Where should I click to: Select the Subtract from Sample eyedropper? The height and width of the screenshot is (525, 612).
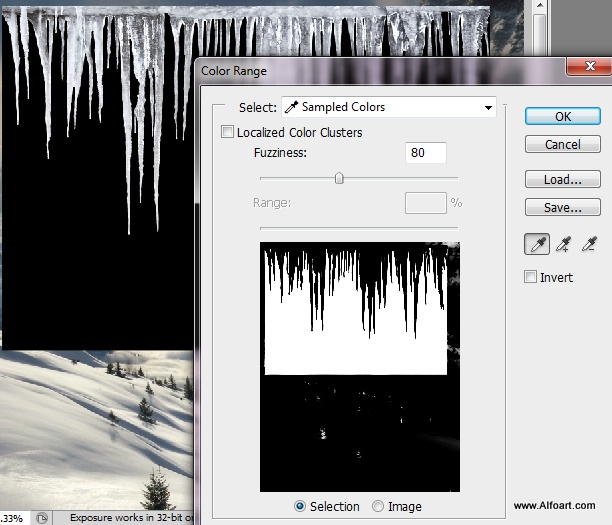click(591, 244)
